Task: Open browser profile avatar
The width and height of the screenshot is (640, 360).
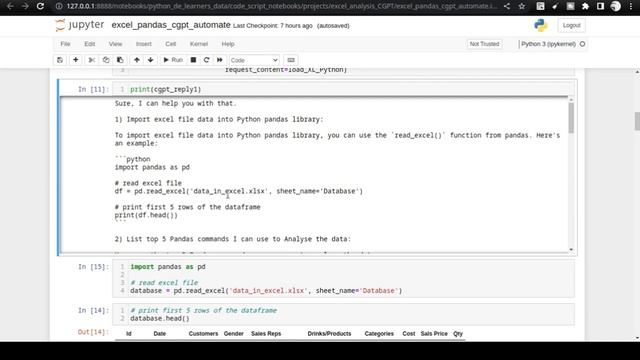Action: (616, 6)
